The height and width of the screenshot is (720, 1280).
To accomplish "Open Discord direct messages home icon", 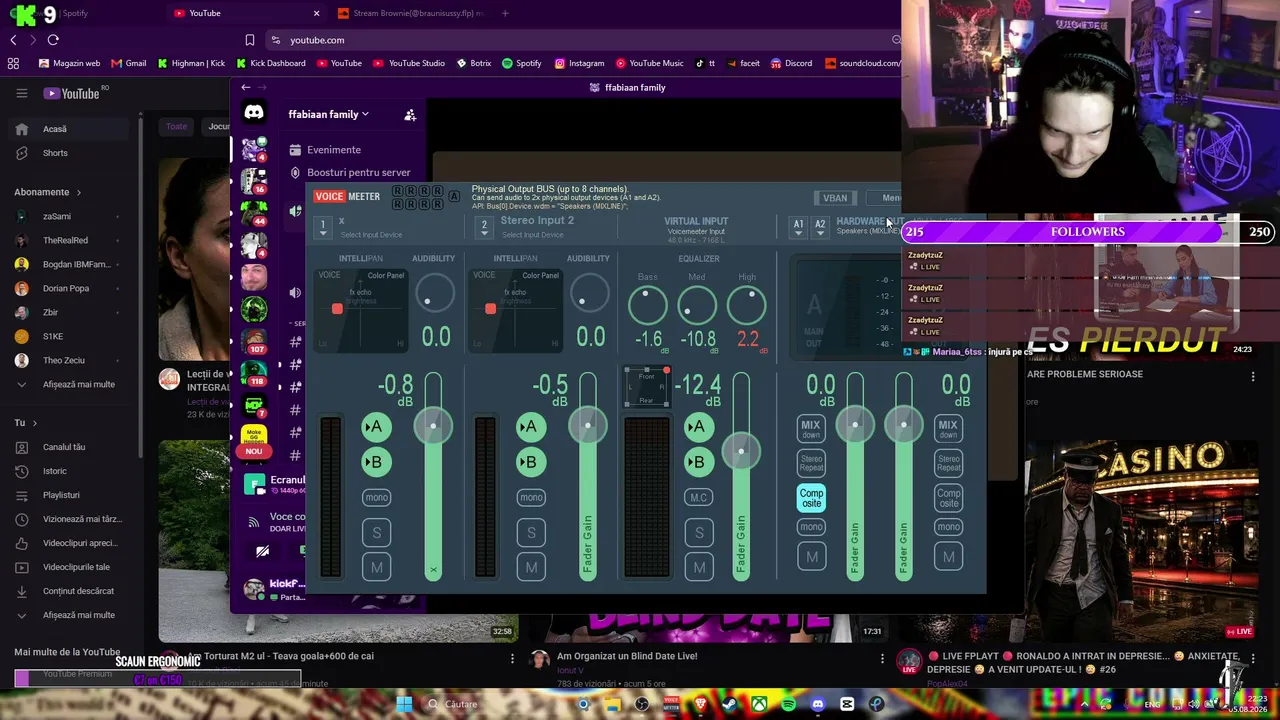I will [254, 113].
